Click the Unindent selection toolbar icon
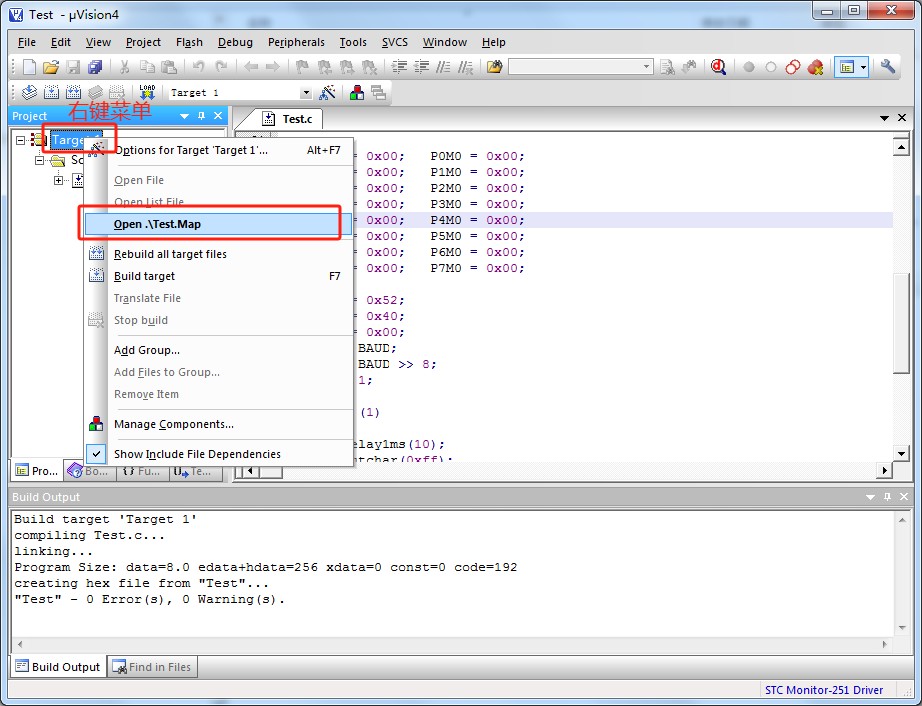Viewport: 922px width, 706px height. [421, 67]
